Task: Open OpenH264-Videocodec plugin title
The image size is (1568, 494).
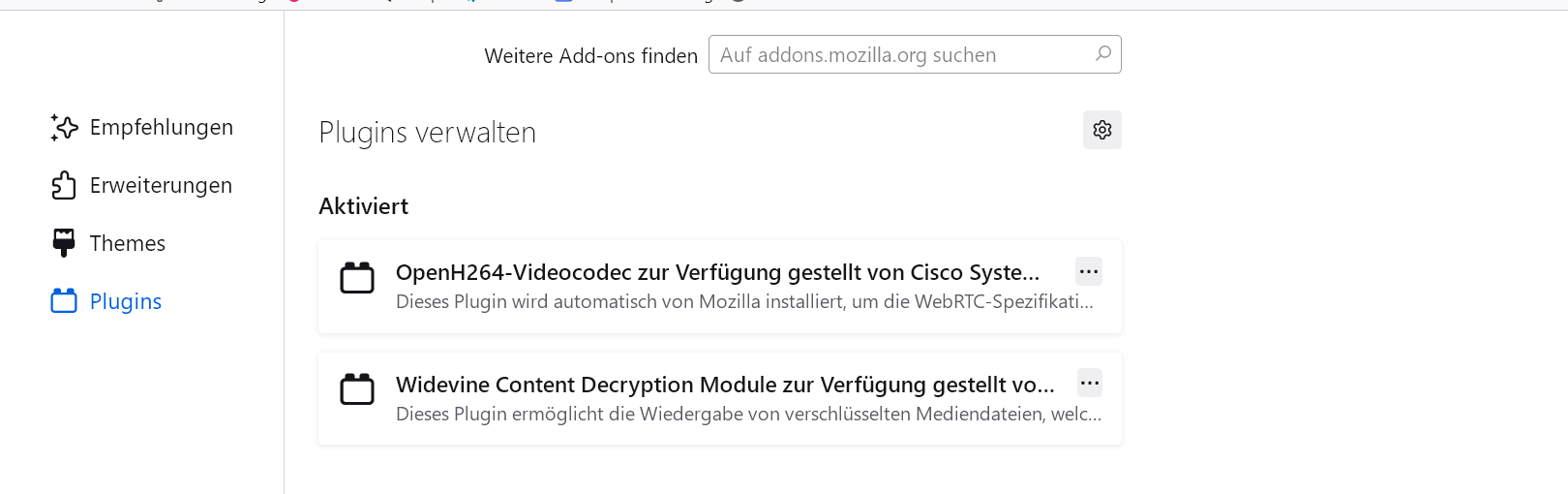Action: (717, 272)
